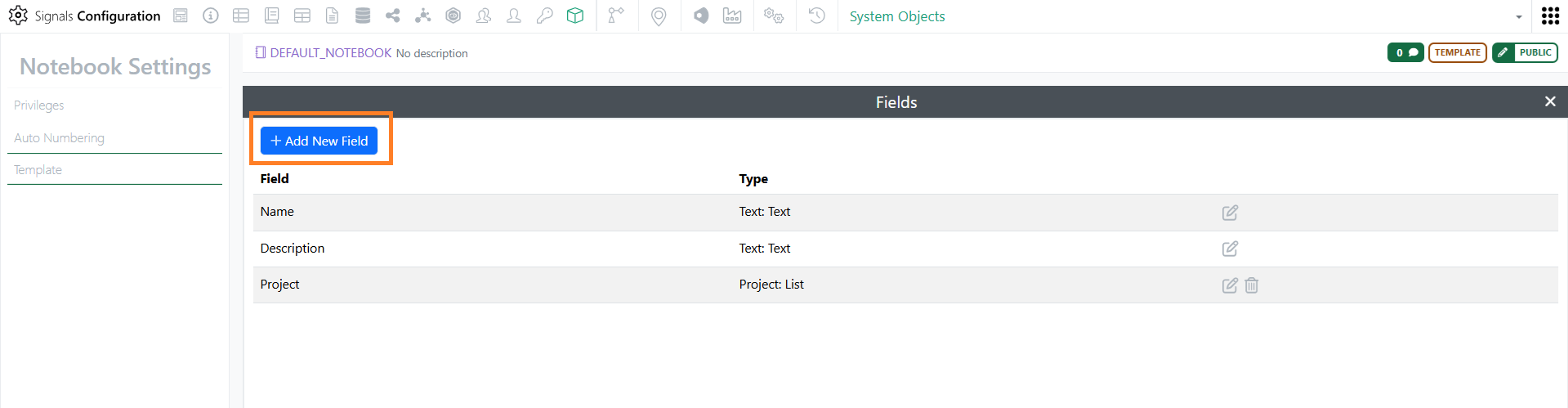This screenshot has height=408, width=1568.
Task: Select Auto Numbering settings item
Action: (x=59, y=138)
